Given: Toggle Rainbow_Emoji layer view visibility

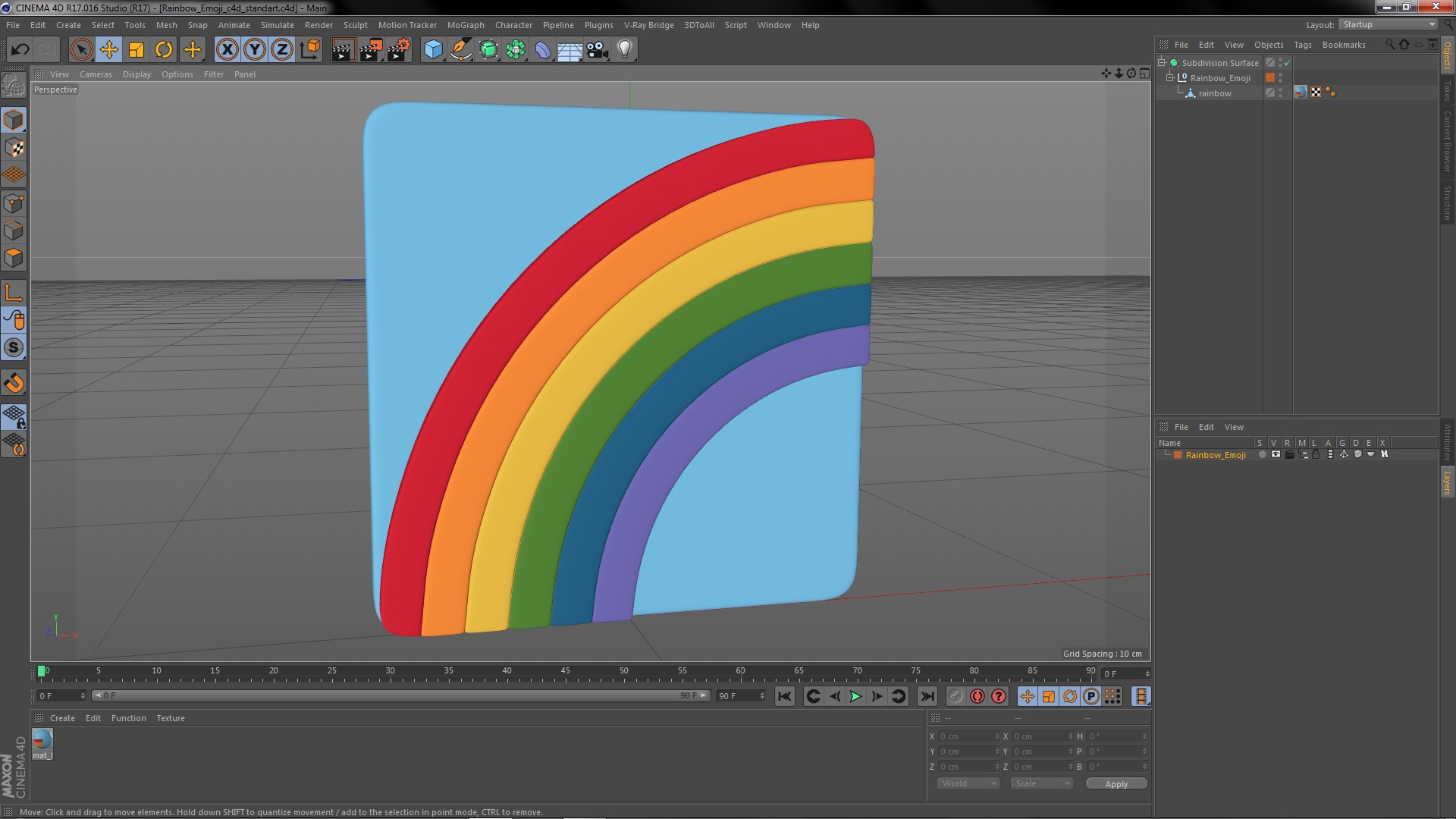Looking at the screenshot, I should tap(1276, 455).
